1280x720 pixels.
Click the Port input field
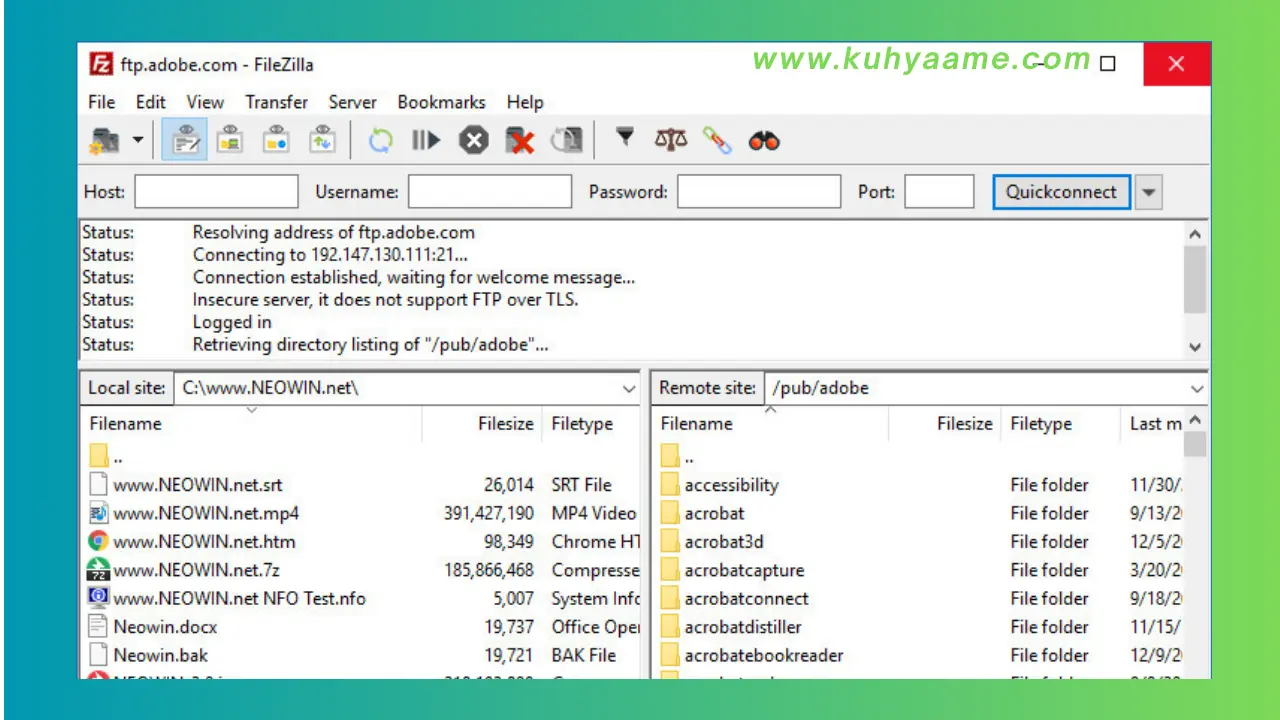(939, 192)
